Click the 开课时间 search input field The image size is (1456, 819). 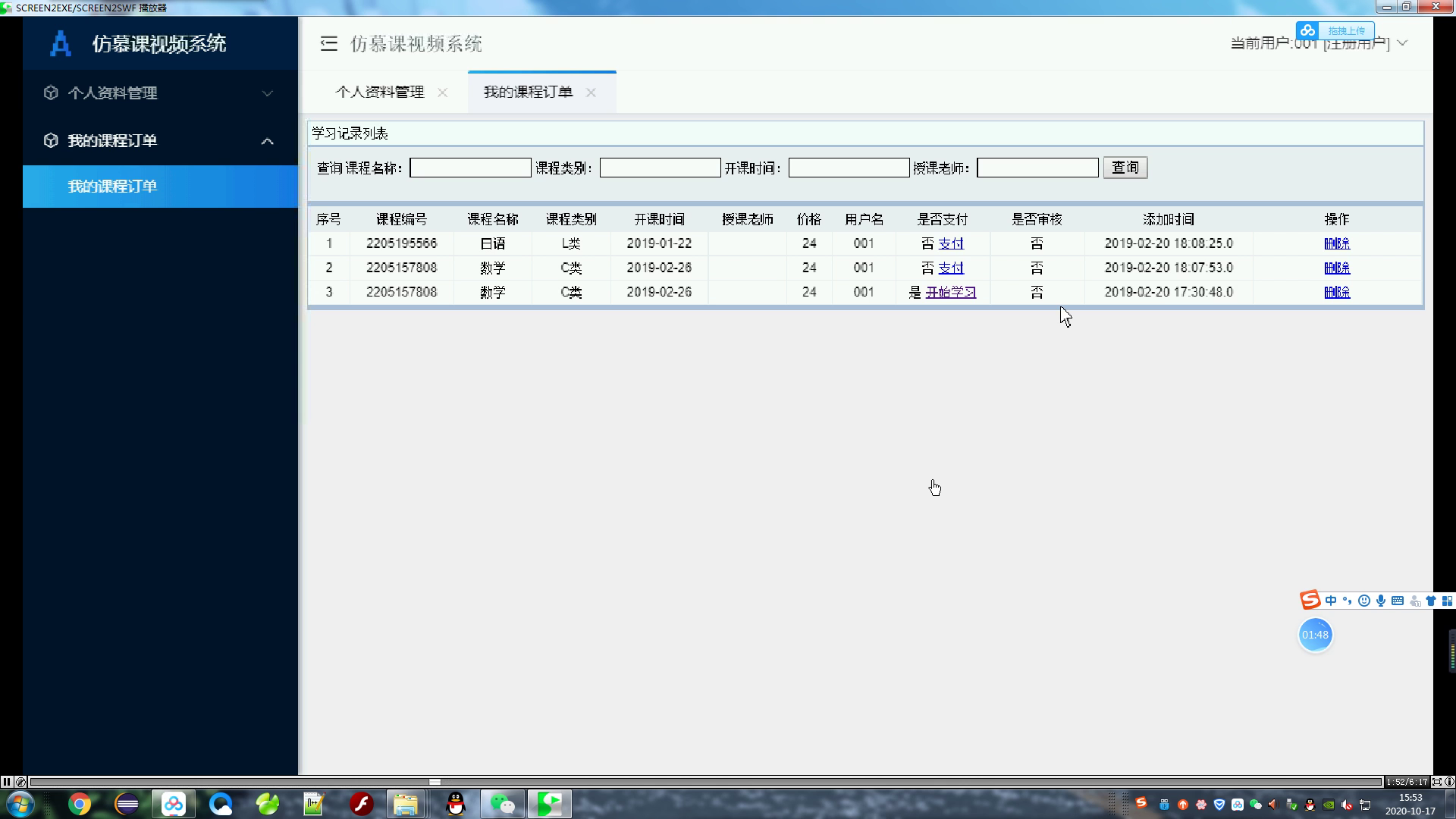(849, 168)
